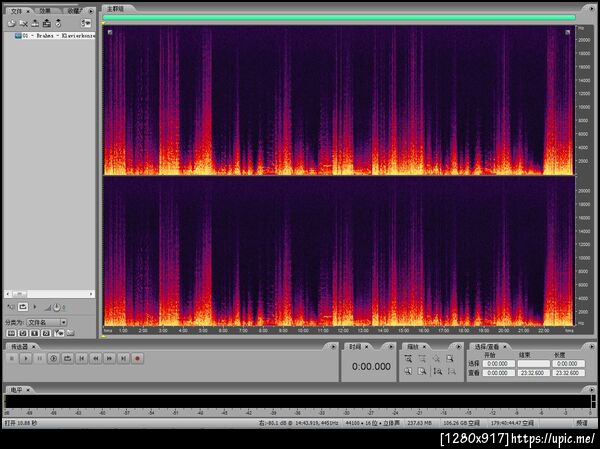Switch to the 效果 tab
The width and height of the screenshot is (600, 449).
45,11
